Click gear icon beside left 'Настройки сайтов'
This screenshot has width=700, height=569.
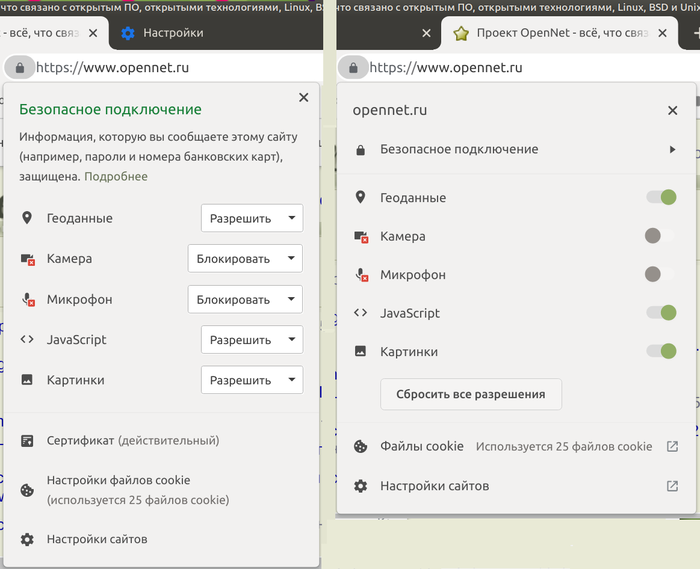pyautogui.click(x=27, y=539)
